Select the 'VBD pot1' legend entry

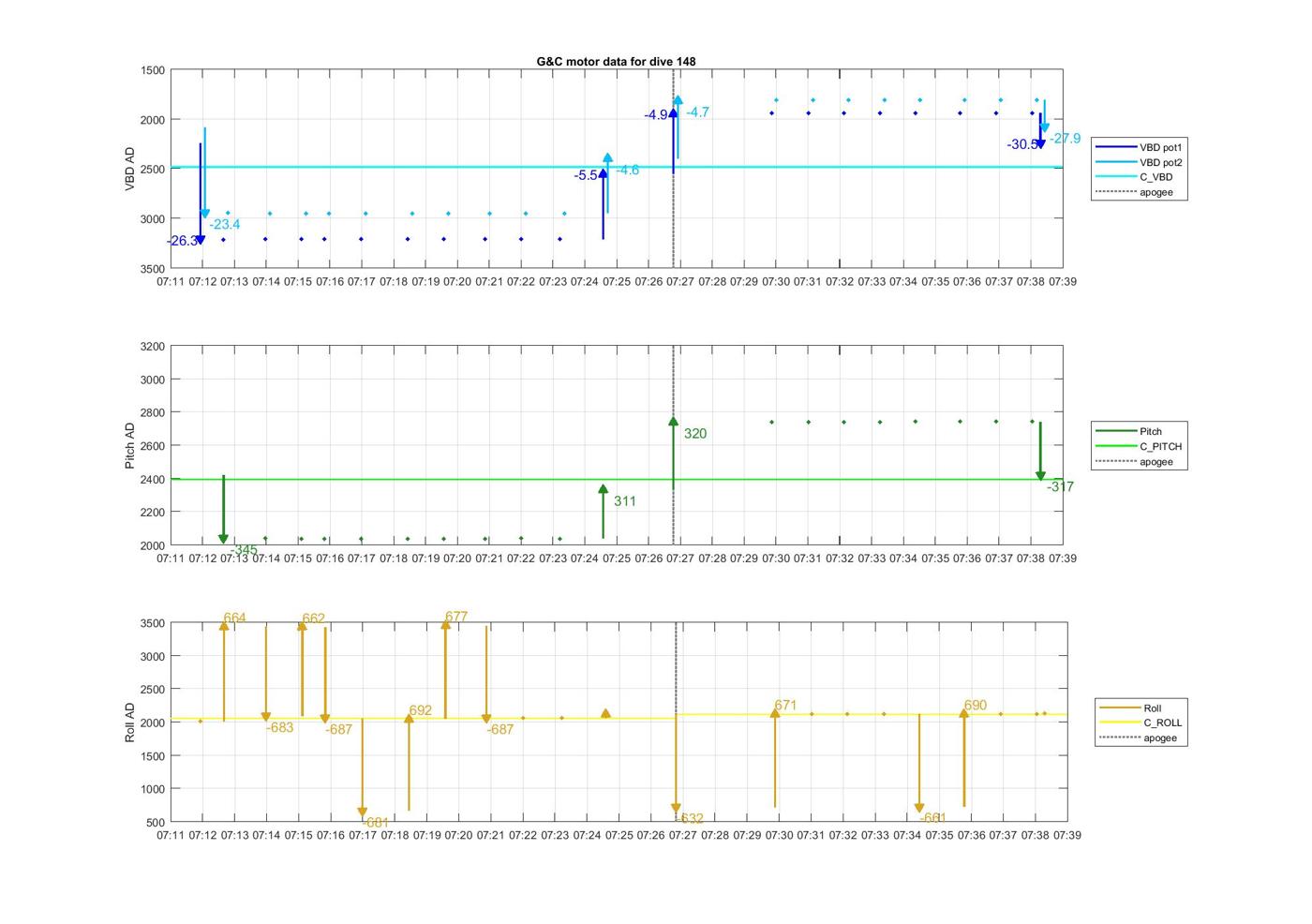(1140, 147)
